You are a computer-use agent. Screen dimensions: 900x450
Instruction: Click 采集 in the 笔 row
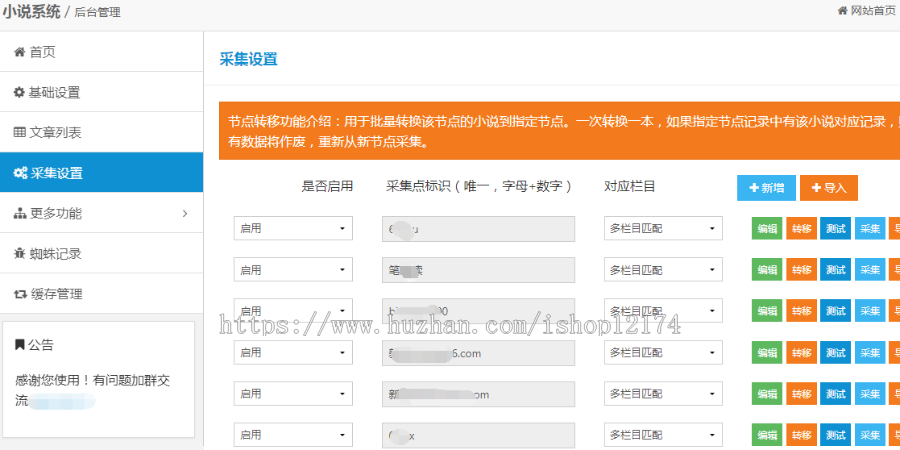(x=870, y=270)
